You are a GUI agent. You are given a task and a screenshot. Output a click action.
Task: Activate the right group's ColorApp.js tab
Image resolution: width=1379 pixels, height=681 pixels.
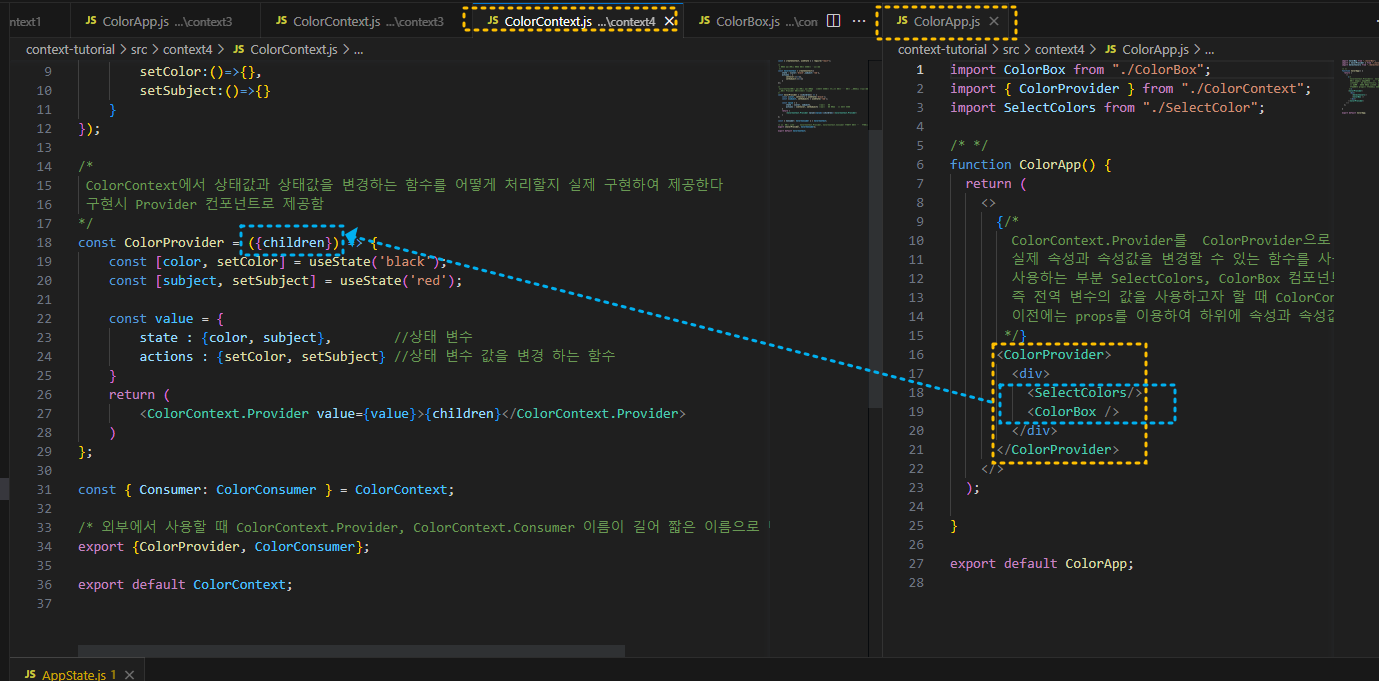tap(946, 21)
